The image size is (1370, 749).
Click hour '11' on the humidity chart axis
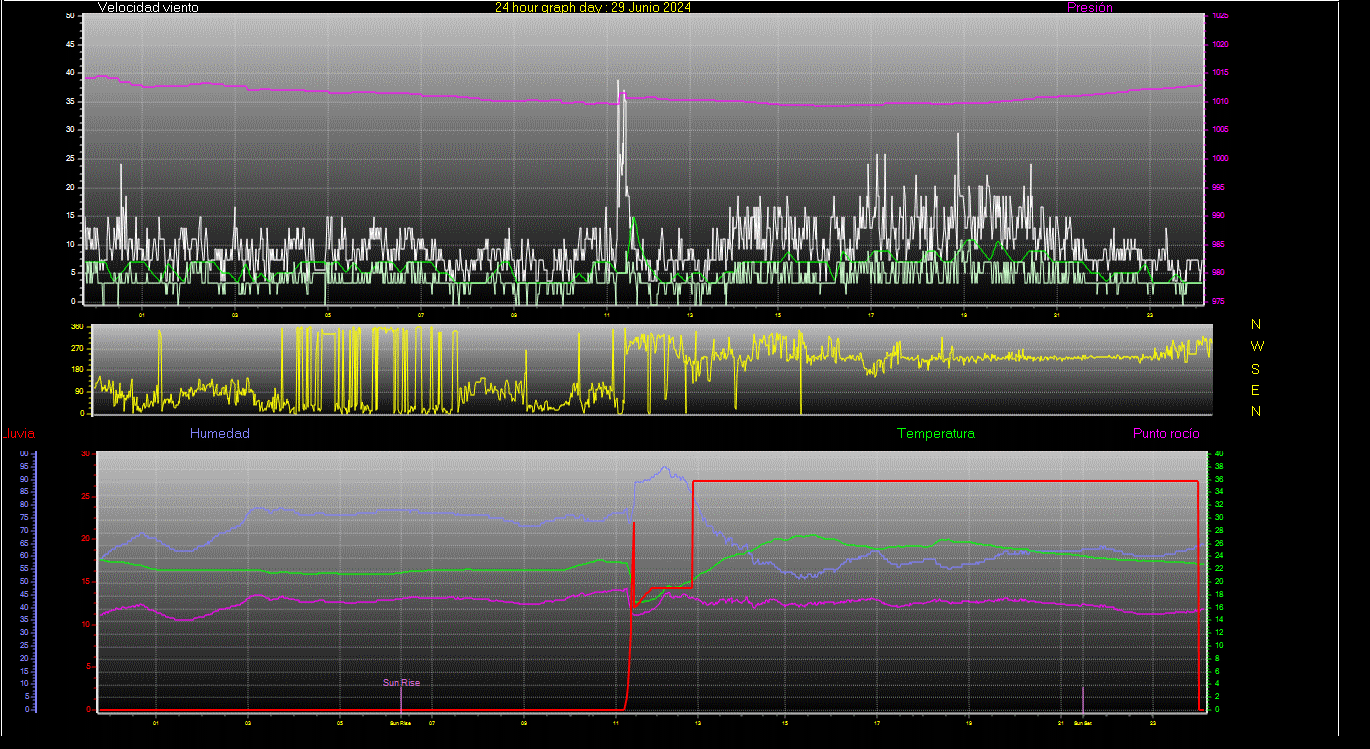pyautogui.click(x=617, y=722)
